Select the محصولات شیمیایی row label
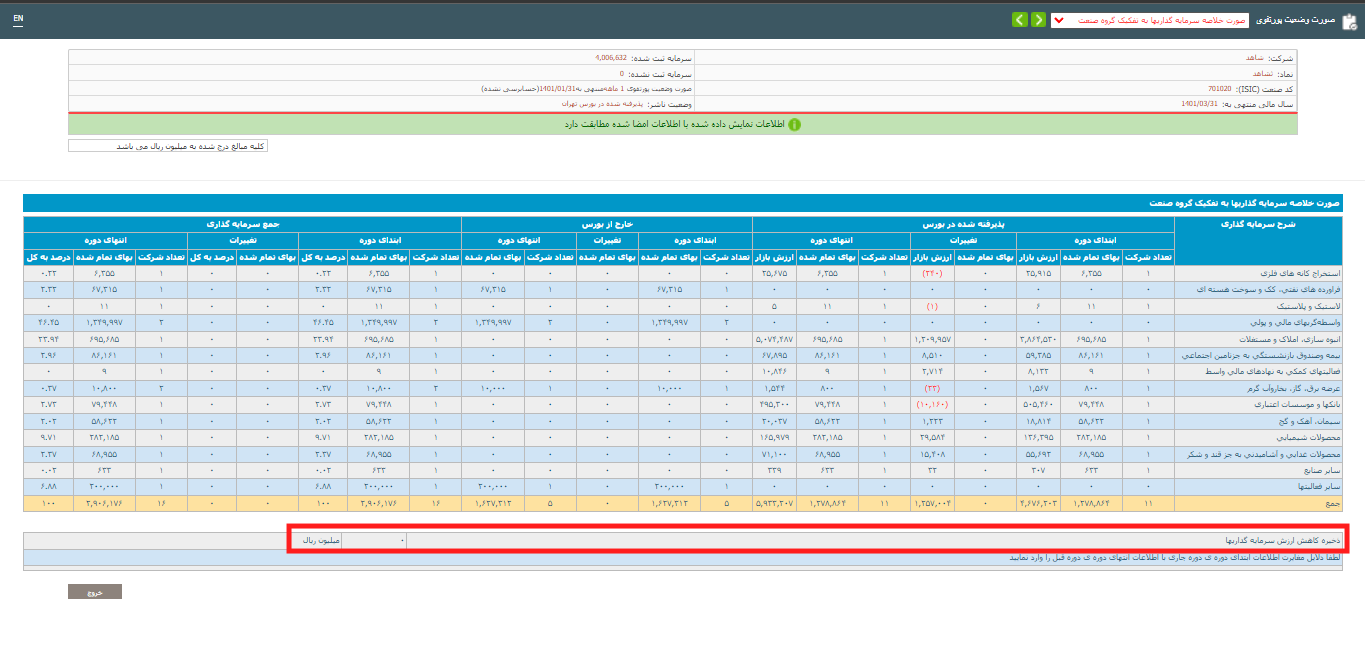 (1307, 437)
